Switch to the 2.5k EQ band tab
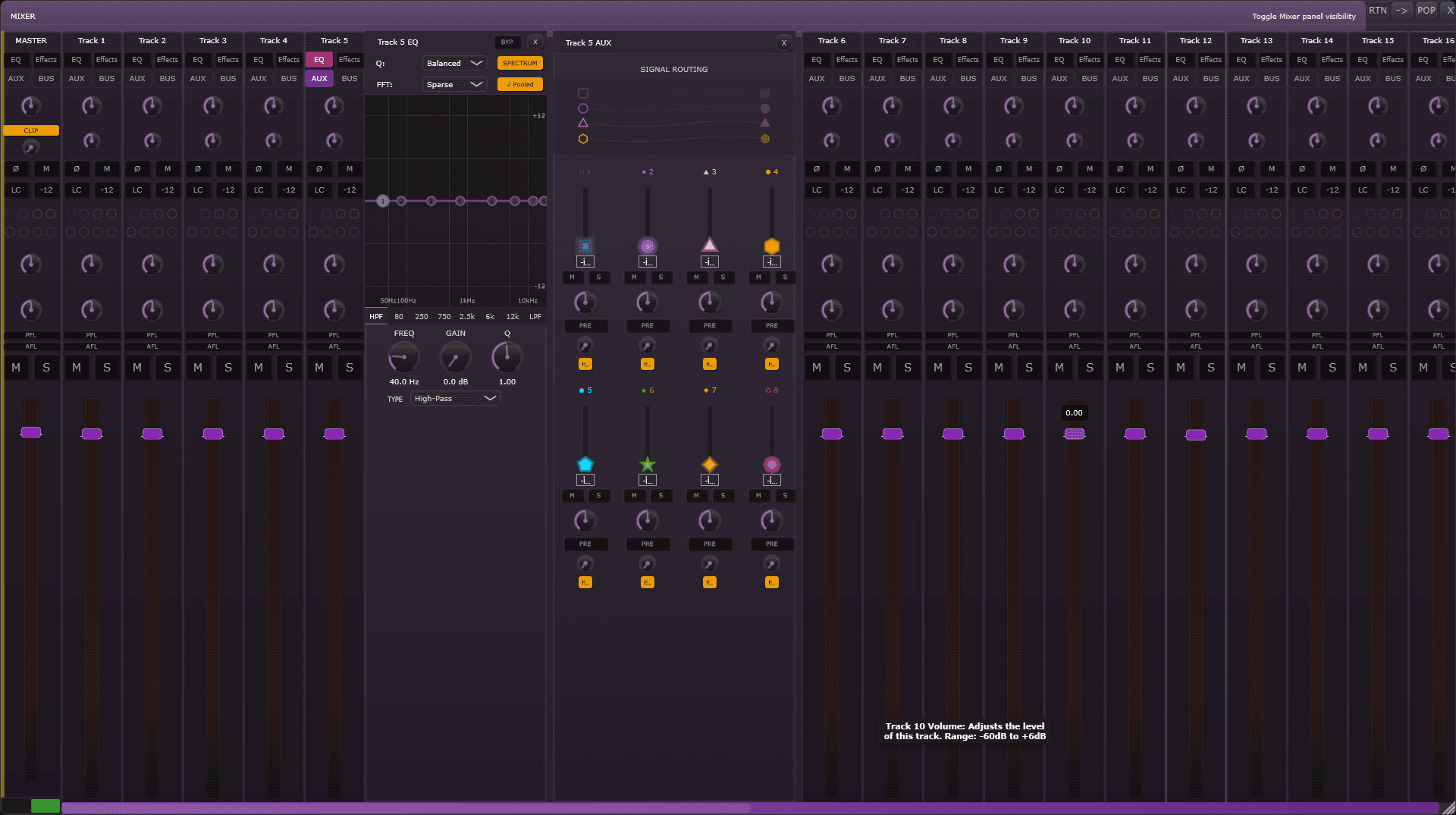The image size is (1456, 815). 467,316
